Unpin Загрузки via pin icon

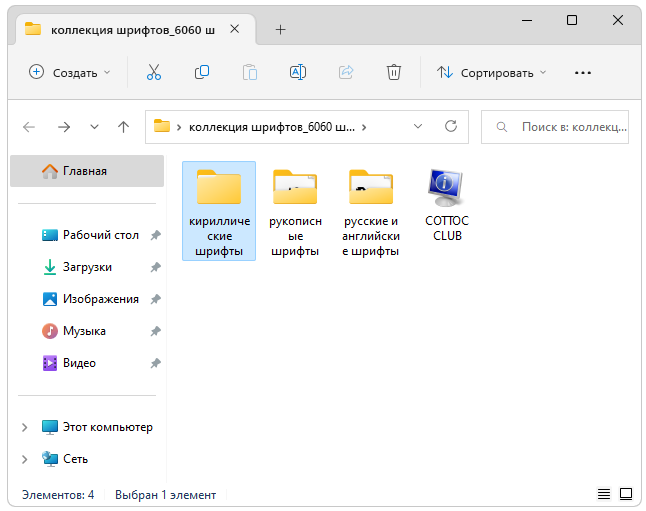[155, 267]
